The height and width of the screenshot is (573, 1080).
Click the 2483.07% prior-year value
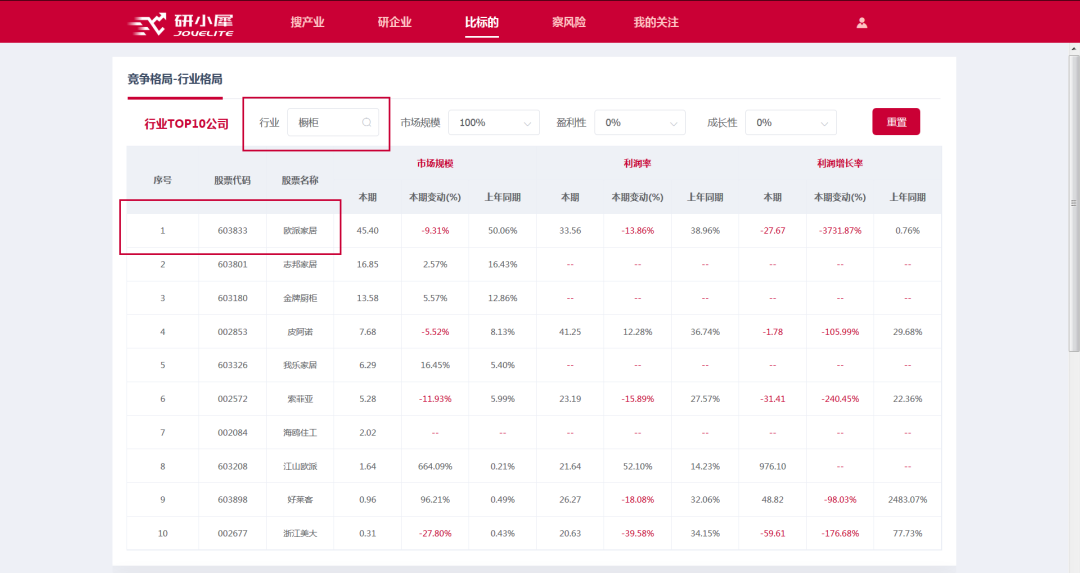[907, 500]
